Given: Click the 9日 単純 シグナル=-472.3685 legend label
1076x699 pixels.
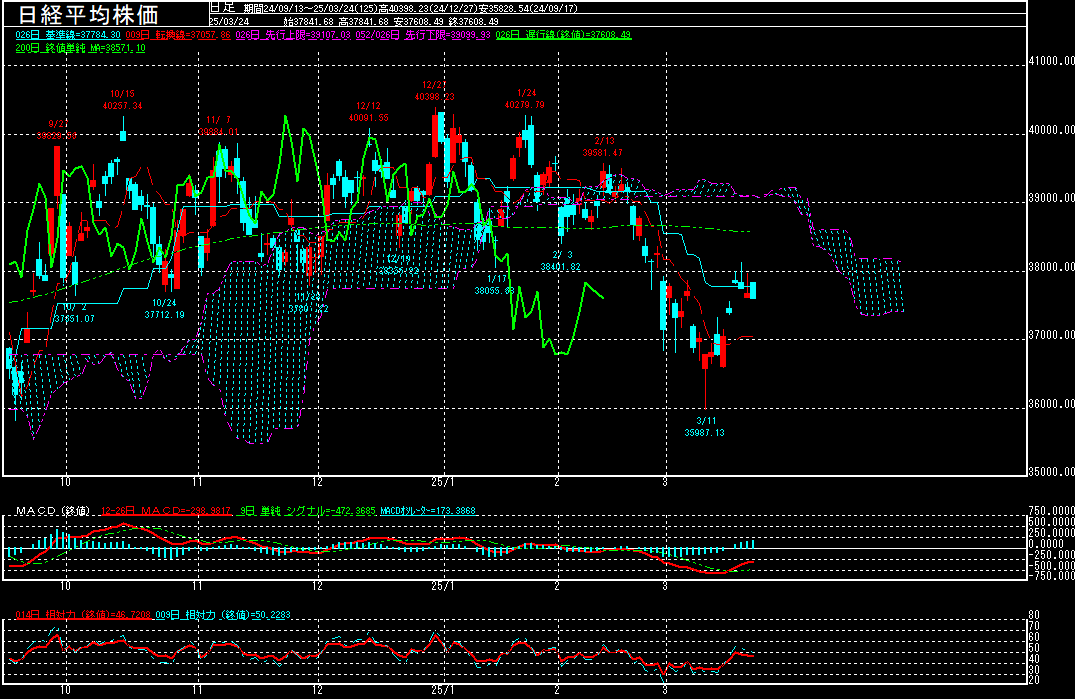Looking at the screenshot, I should click(x=308, y=511).
